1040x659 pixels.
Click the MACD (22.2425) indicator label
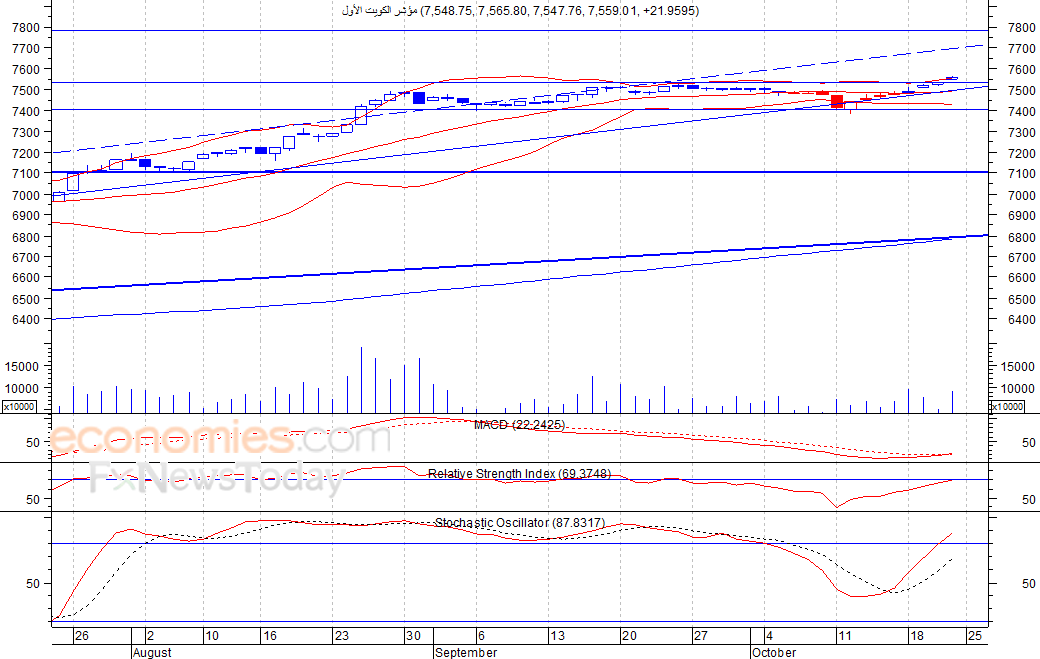pos(519,425)
